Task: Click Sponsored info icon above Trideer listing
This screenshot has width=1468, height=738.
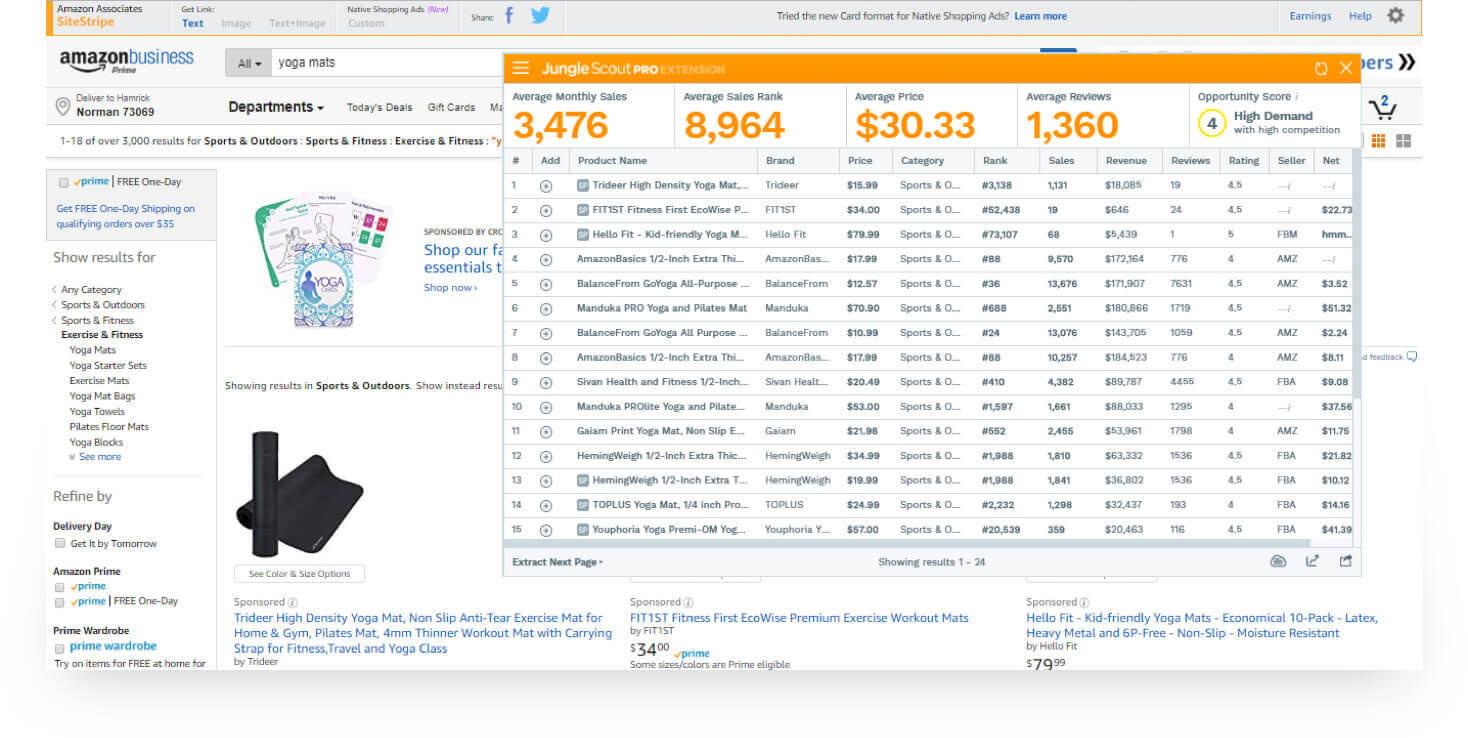Action: pos(293,603)
